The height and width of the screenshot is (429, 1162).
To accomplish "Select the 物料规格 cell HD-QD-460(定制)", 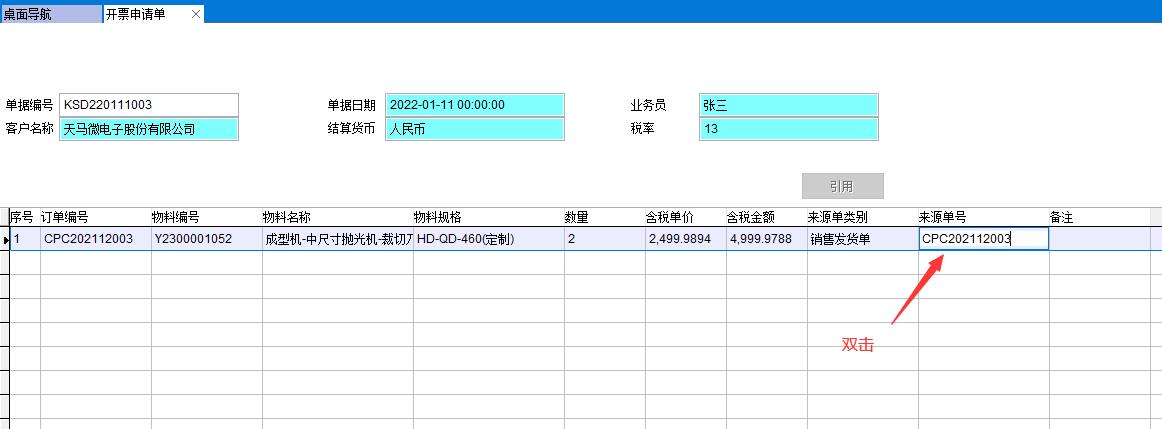I will tap(487, 239).
